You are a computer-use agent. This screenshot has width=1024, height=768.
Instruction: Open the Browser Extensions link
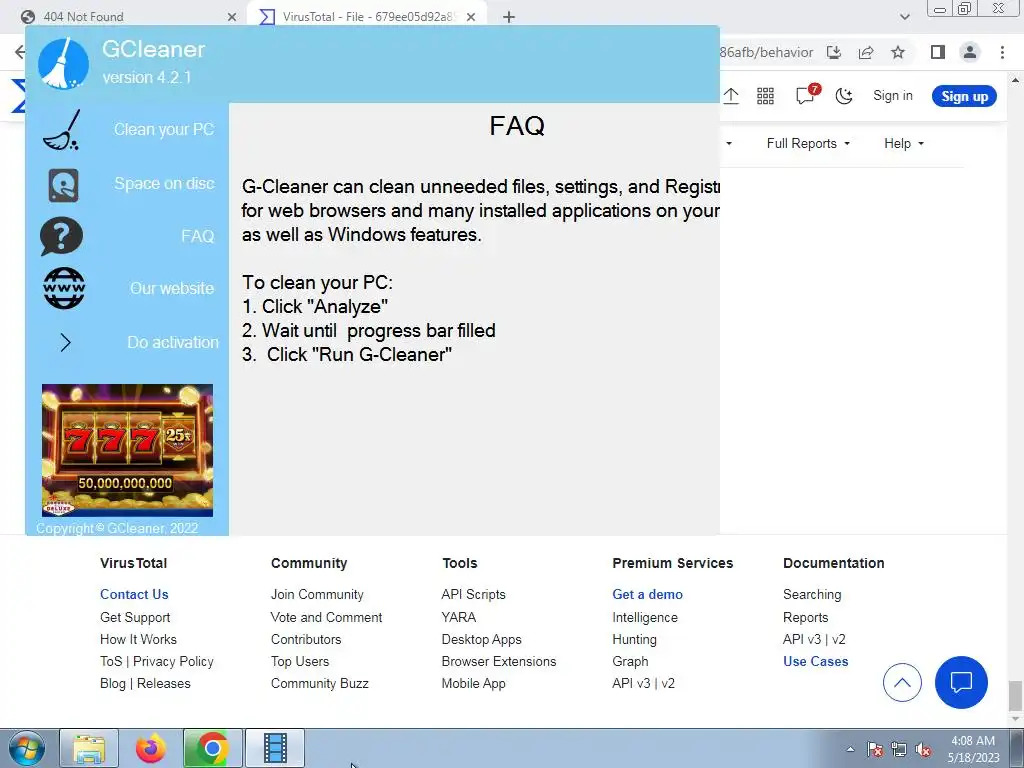pos(499,661)
